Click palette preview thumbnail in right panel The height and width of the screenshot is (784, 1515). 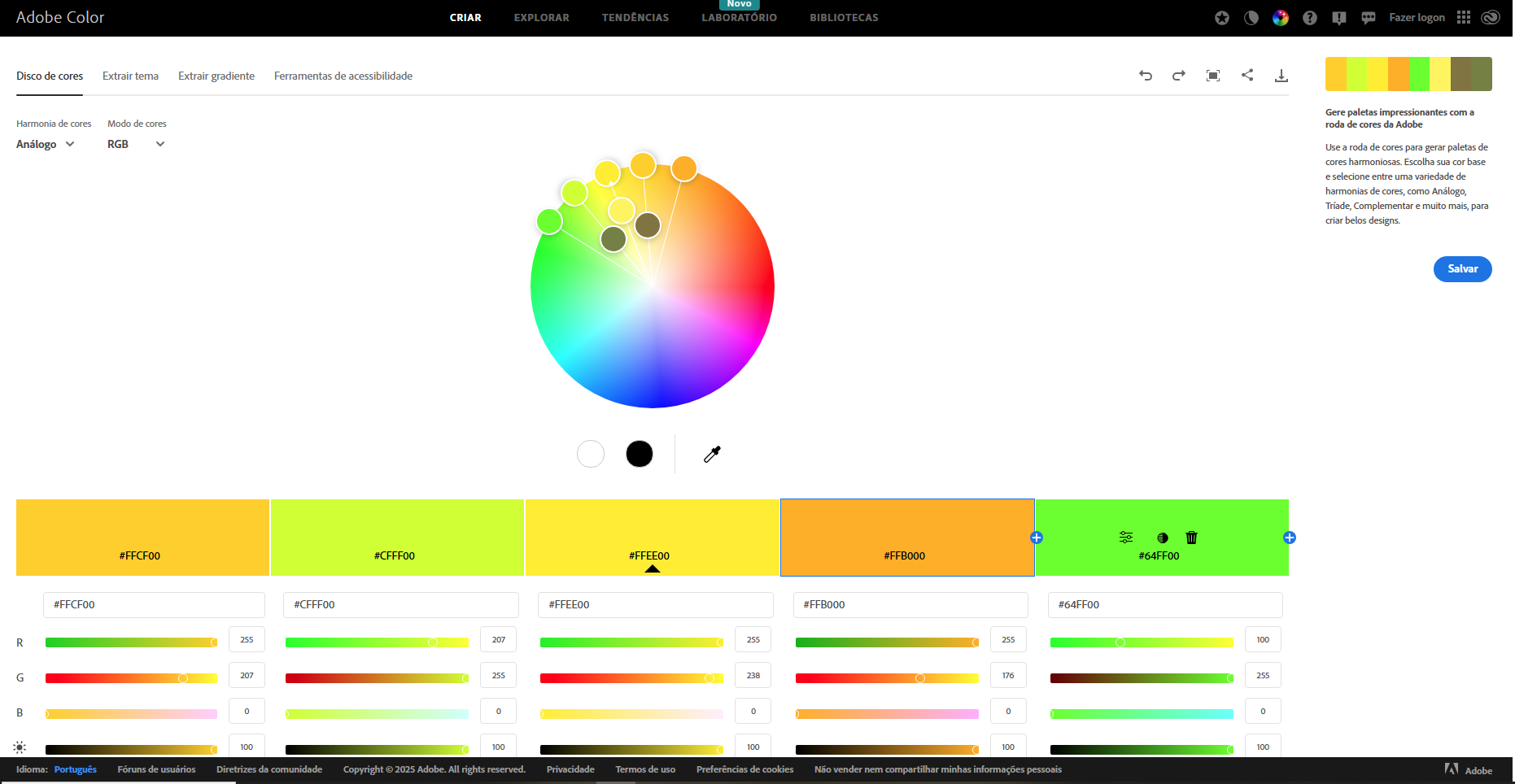(x=1408, y=74)
